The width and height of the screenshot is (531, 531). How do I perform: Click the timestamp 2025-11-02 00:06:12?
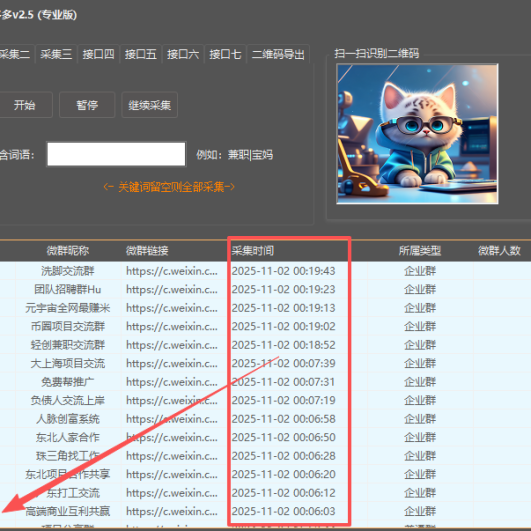[x=283, y=493]
